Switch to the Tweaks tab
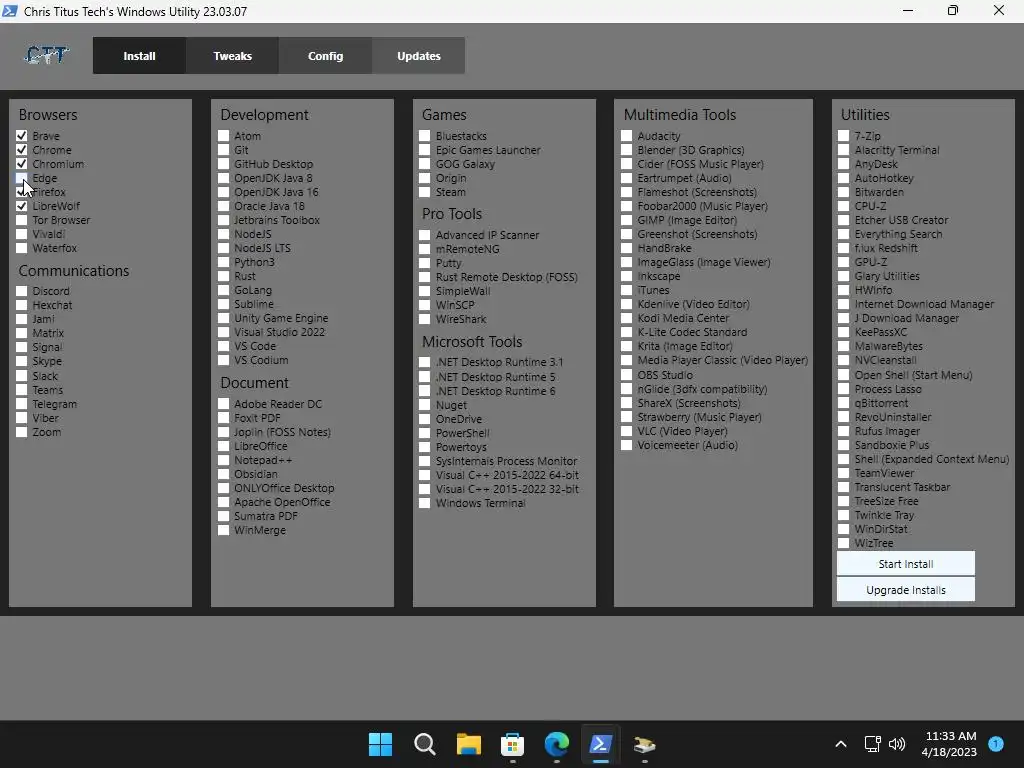Viewport: 1024px width, 768px height. click(x=232, y=56)
